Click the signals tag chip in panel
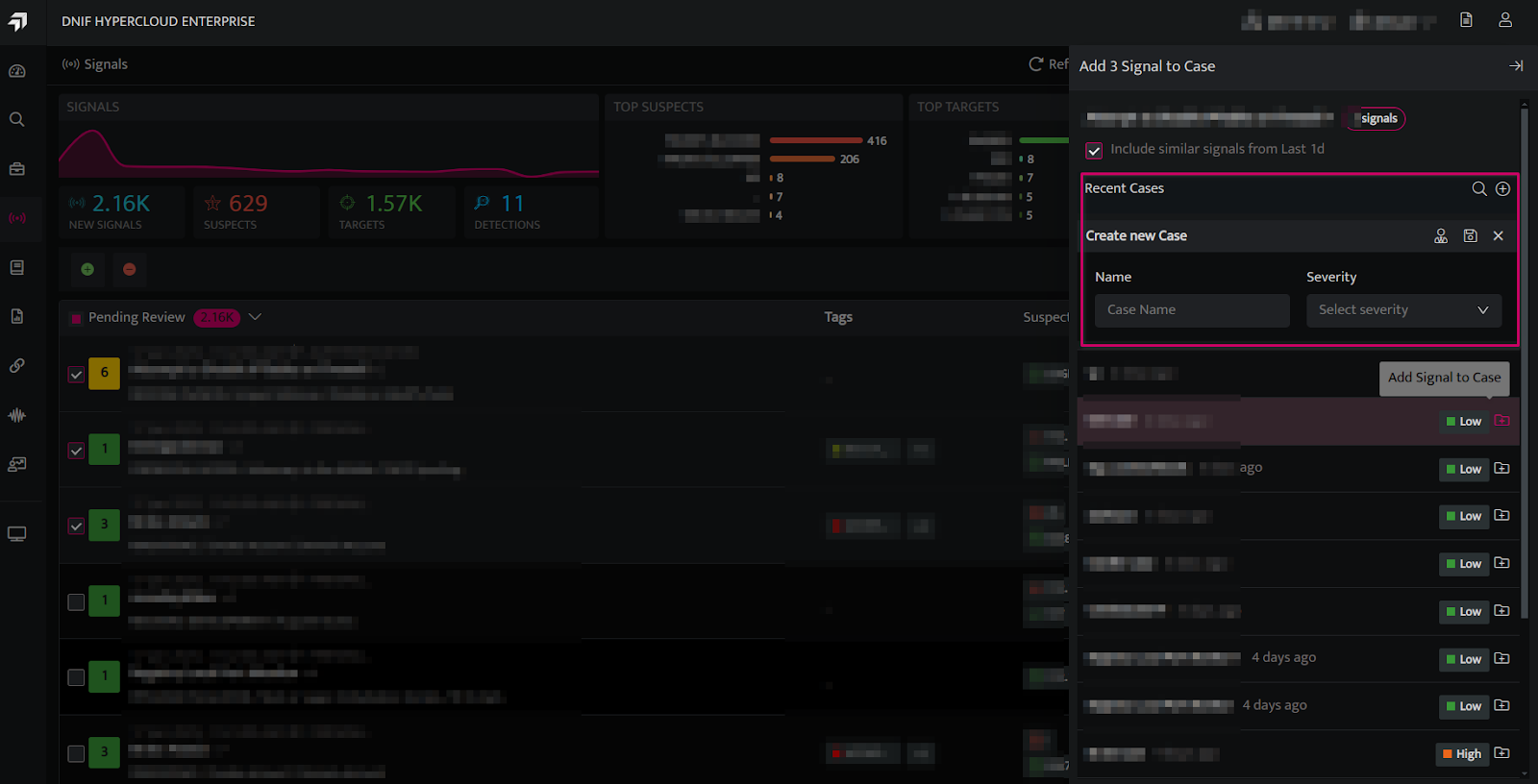This screenshot has width=1538, height=784. tap(1377, 118)
